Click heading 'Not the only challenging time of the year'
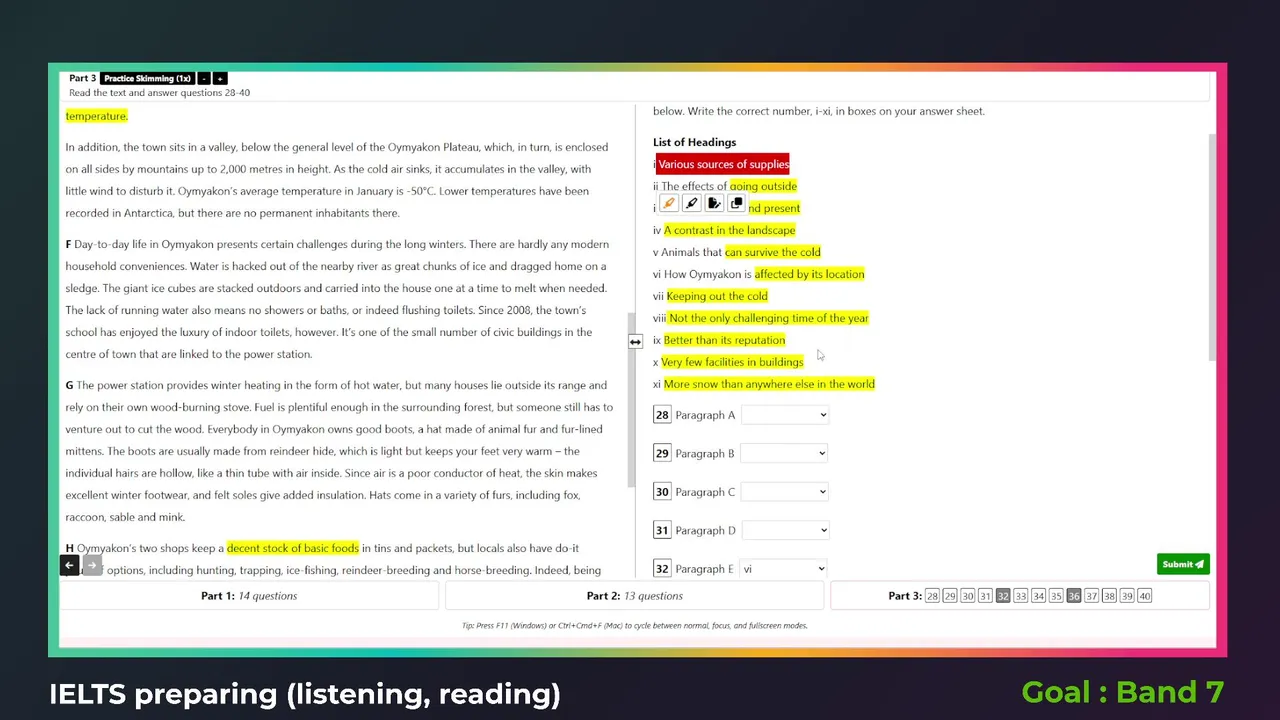The image size is (1280, 720). 769,318
